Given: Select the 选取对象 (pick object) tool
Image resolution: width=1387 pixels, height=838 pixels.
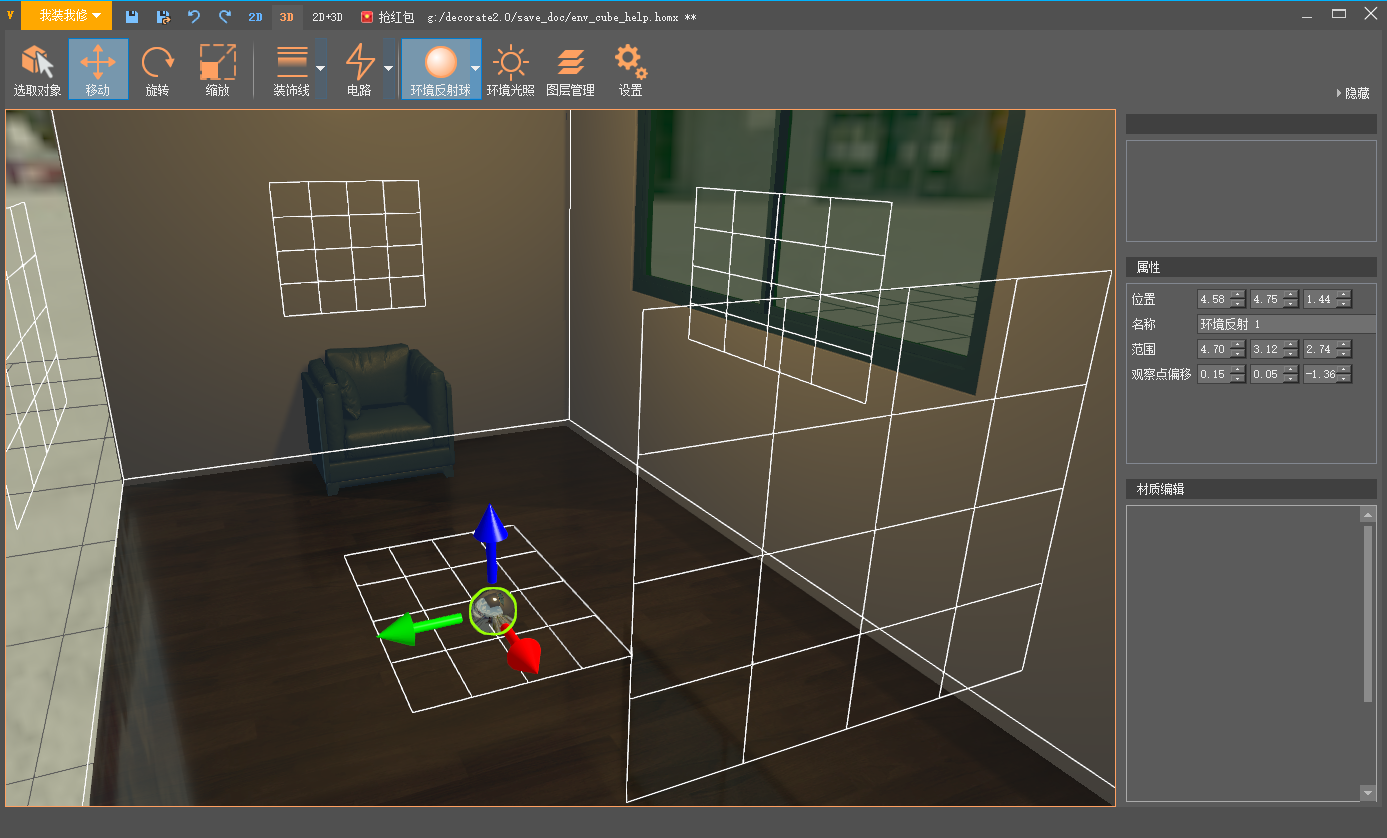Looking at the screenshot, I should coord(37,69).
